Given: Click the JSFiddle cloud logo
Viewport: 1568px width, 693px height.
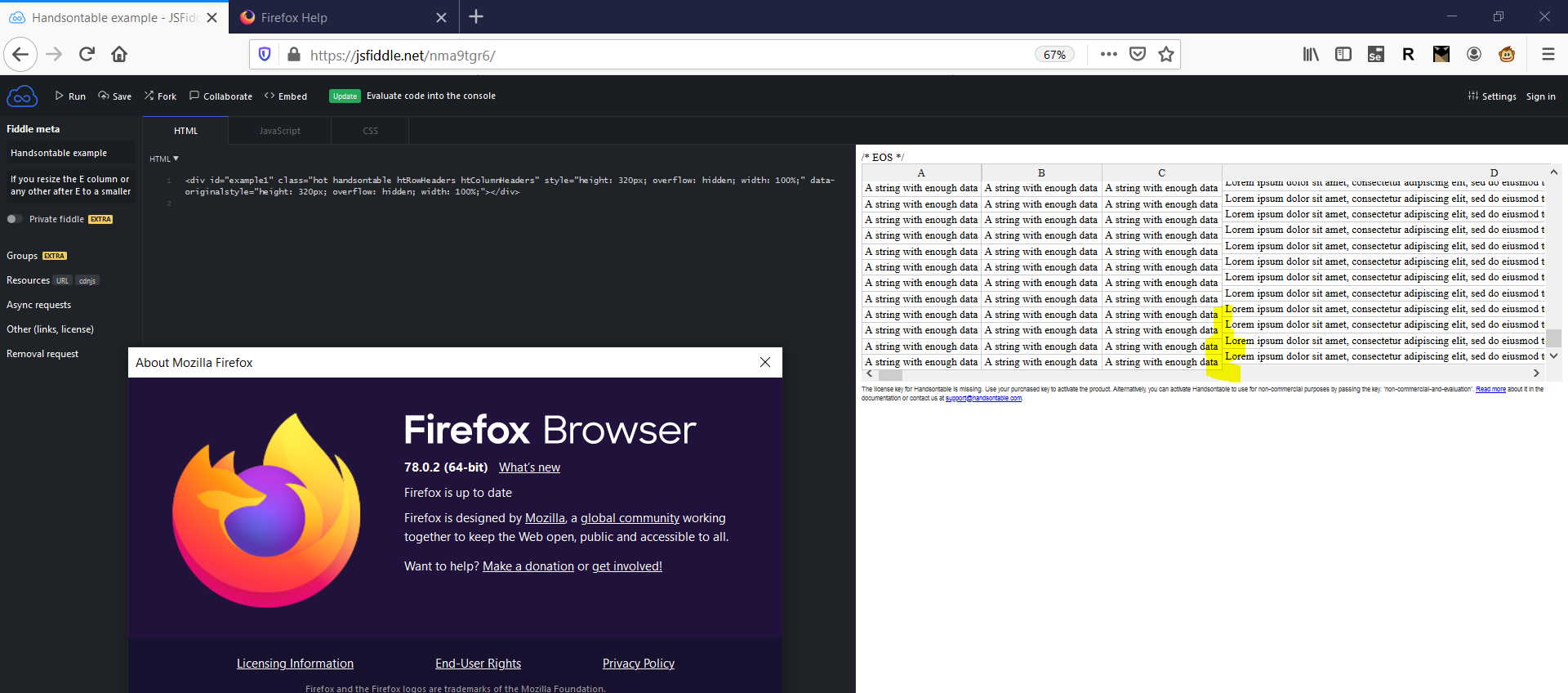Looking at the screenshot, I should click(22, 96).
